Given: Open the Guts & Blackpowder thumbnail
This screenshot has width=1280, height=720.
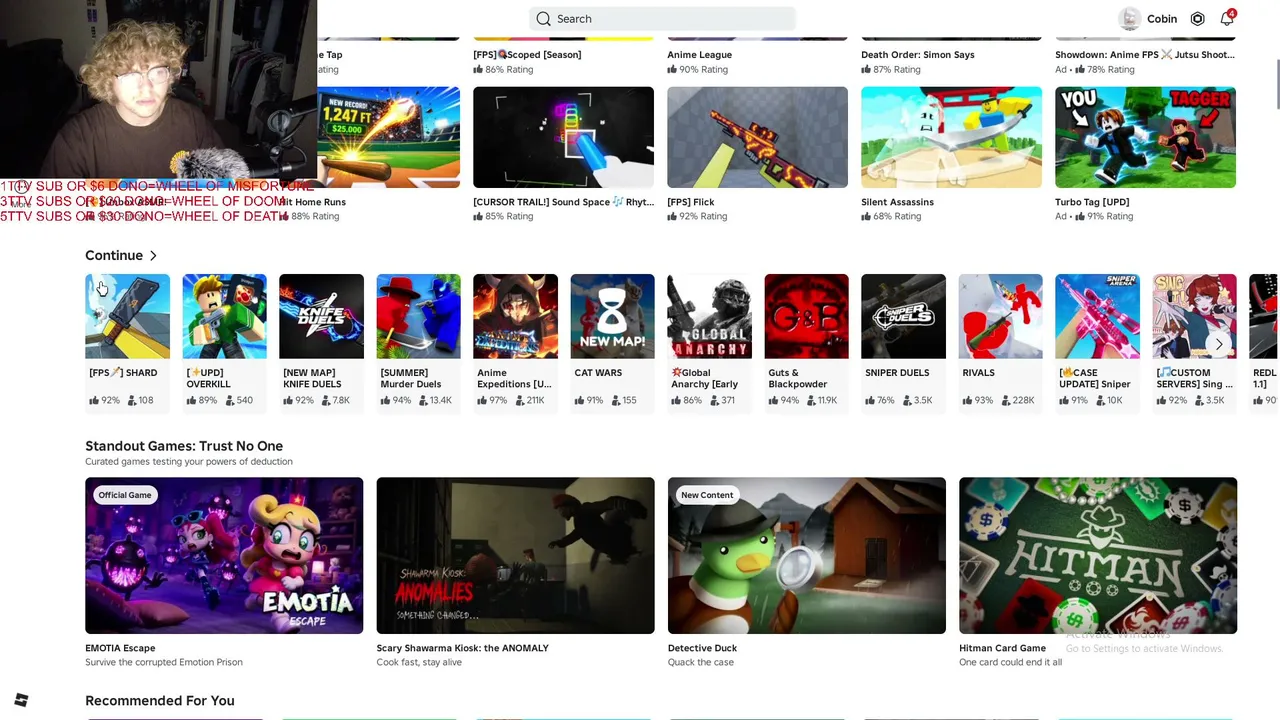Looking at the screenshot, I should point(806,316).
